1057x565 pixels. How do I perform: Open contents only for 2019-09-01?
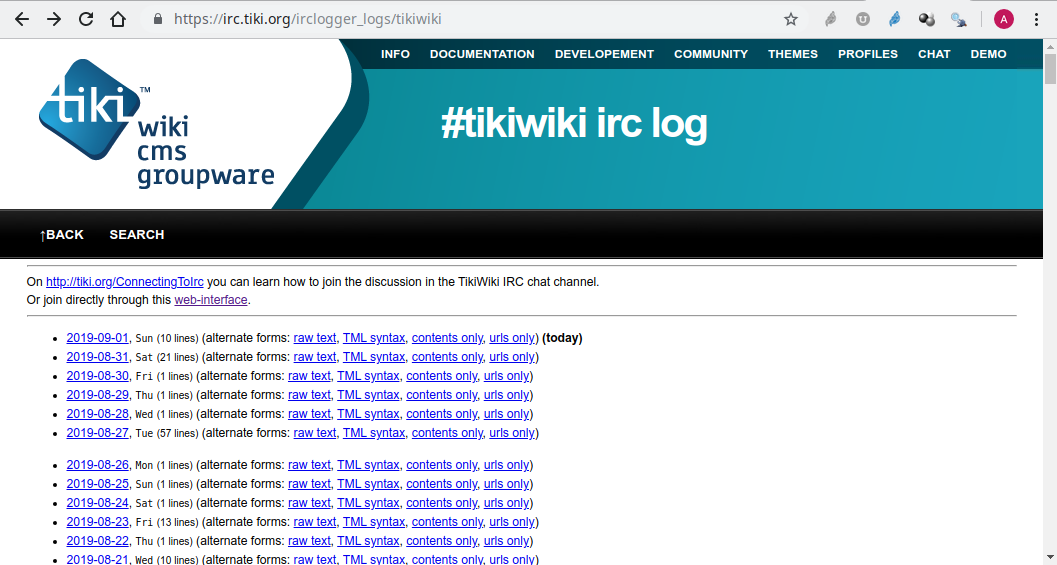(448, 338)
